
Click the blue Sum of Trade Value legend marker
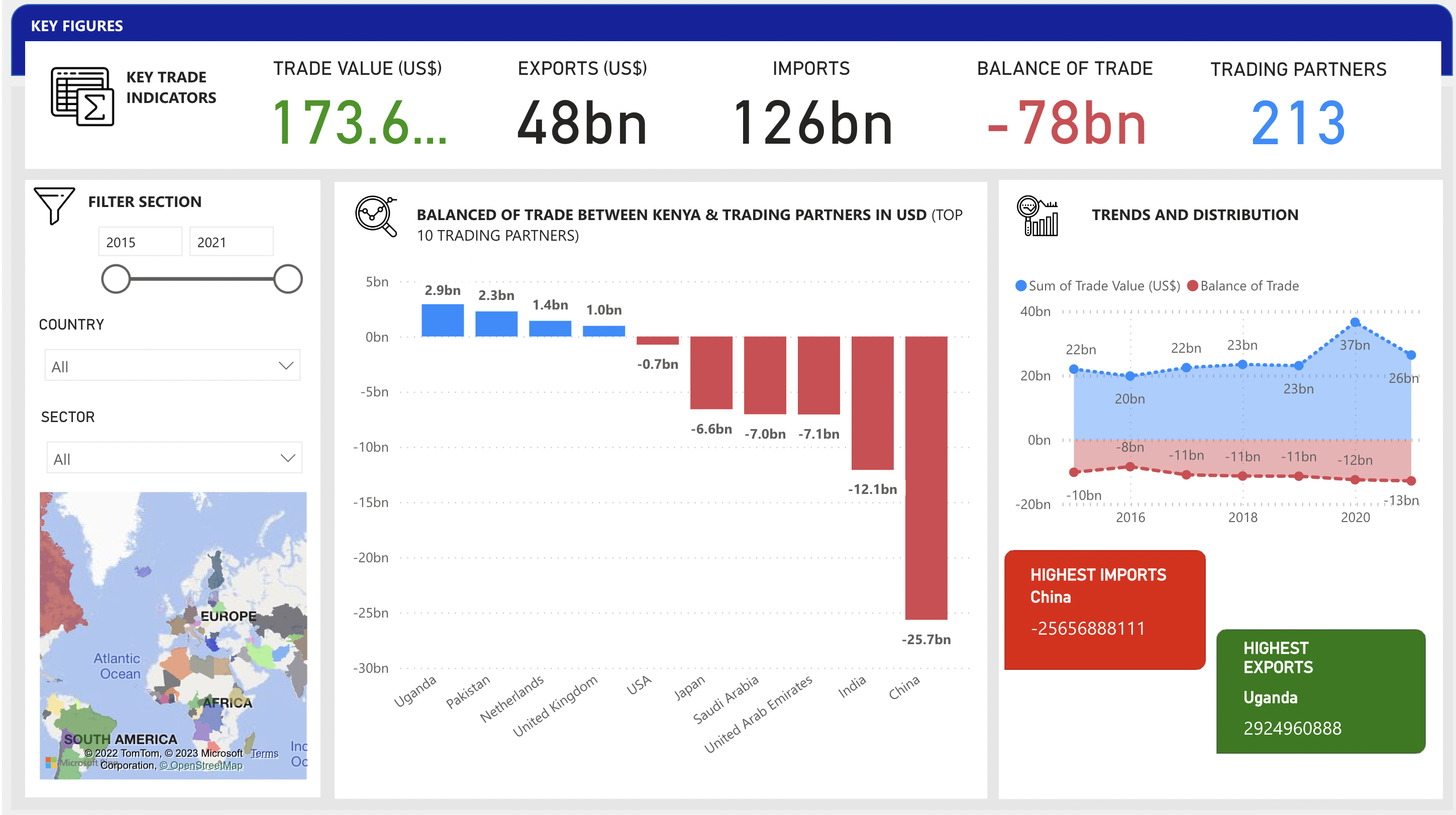1021,286
